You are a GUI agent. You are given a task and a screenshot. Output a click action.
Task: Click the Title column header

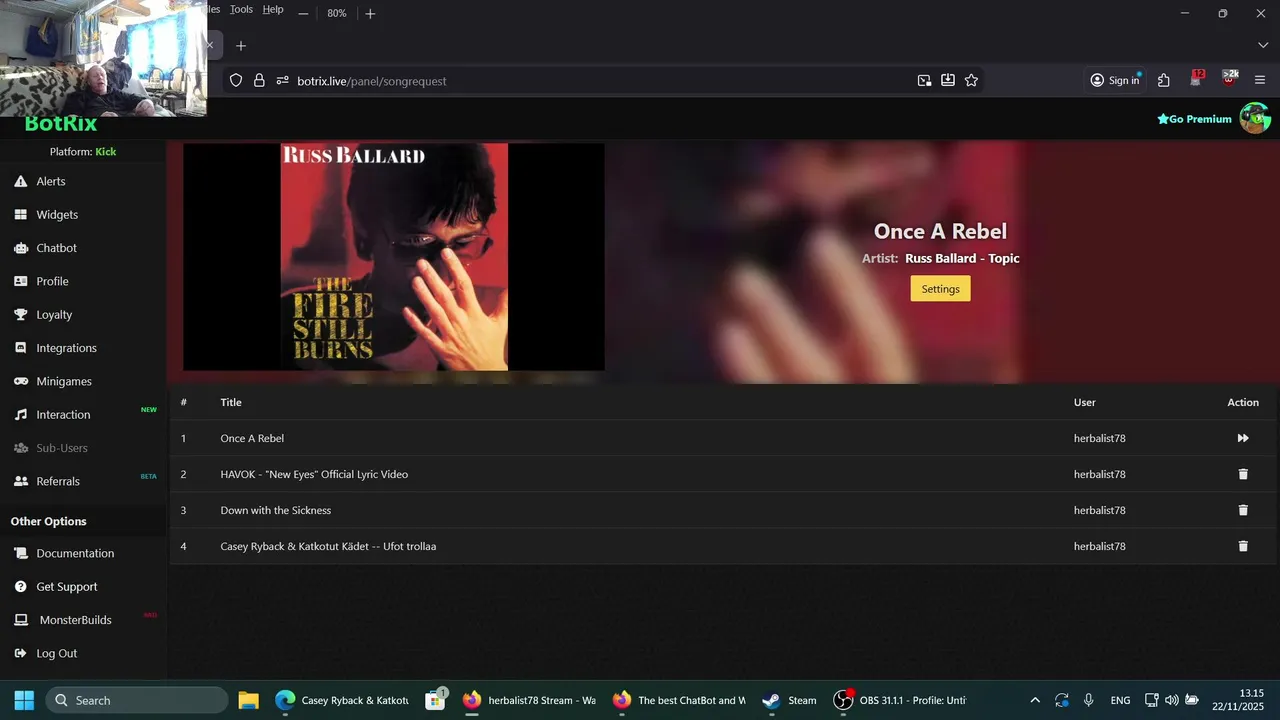231,402
